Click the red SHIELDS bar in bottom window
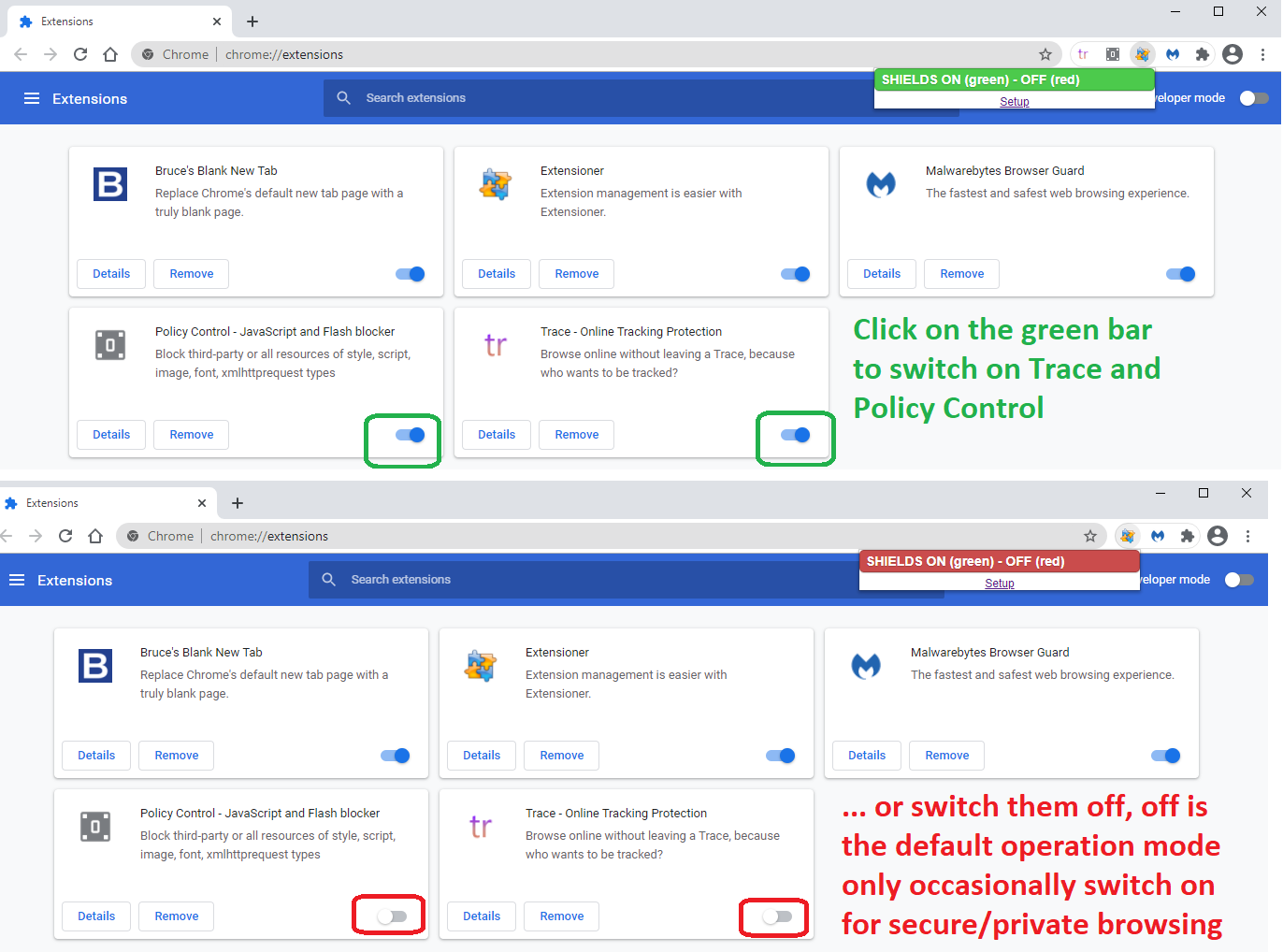The image size is (1283, 952). (1000, 561)
